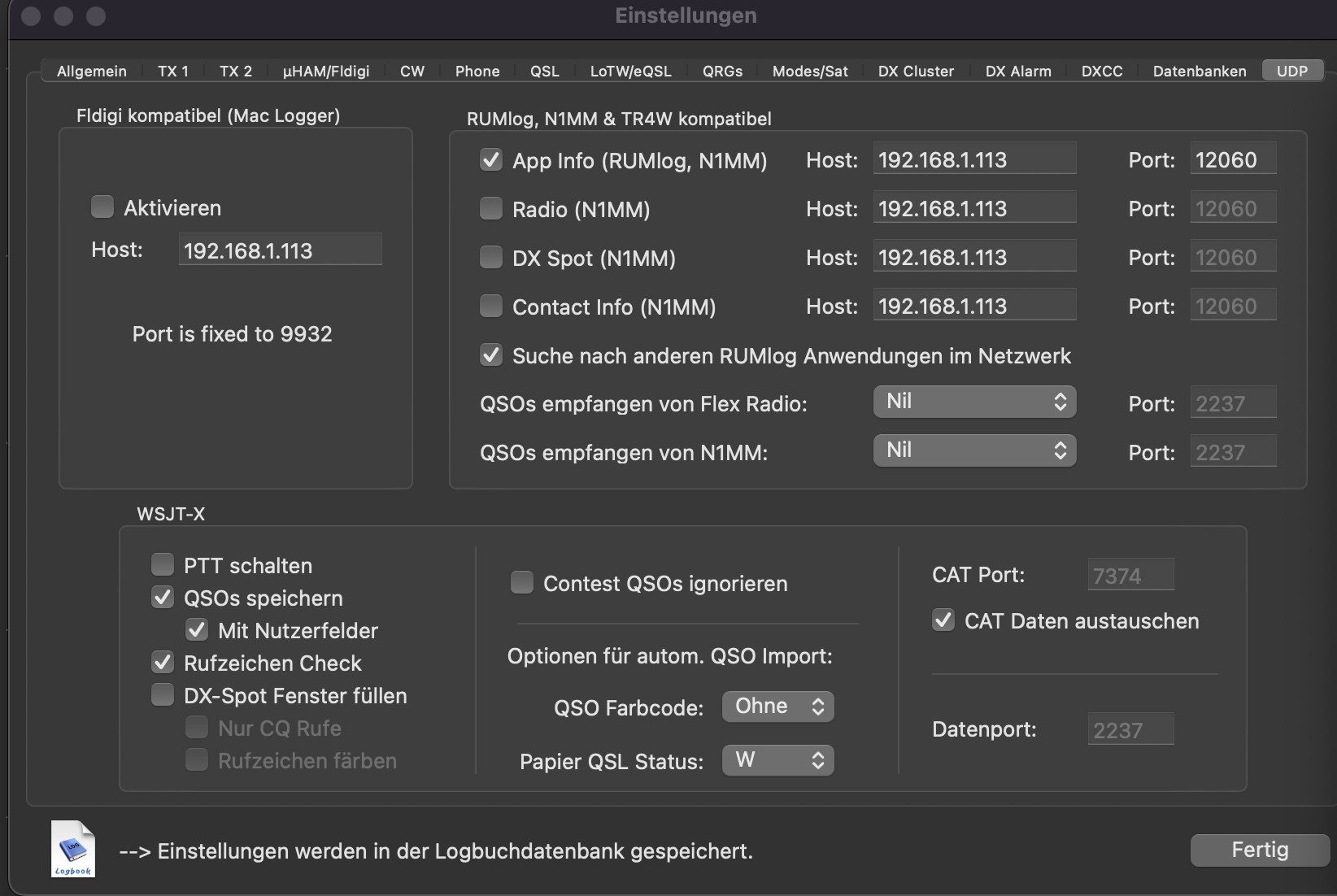Open the Modes/Sat tab

click(810, 71)
